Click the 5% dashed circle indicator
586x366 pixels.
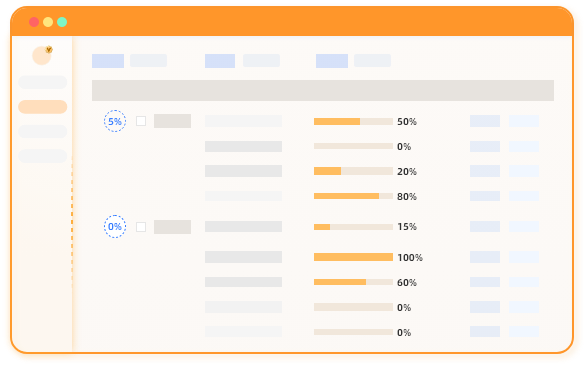[x=115, y=121]
